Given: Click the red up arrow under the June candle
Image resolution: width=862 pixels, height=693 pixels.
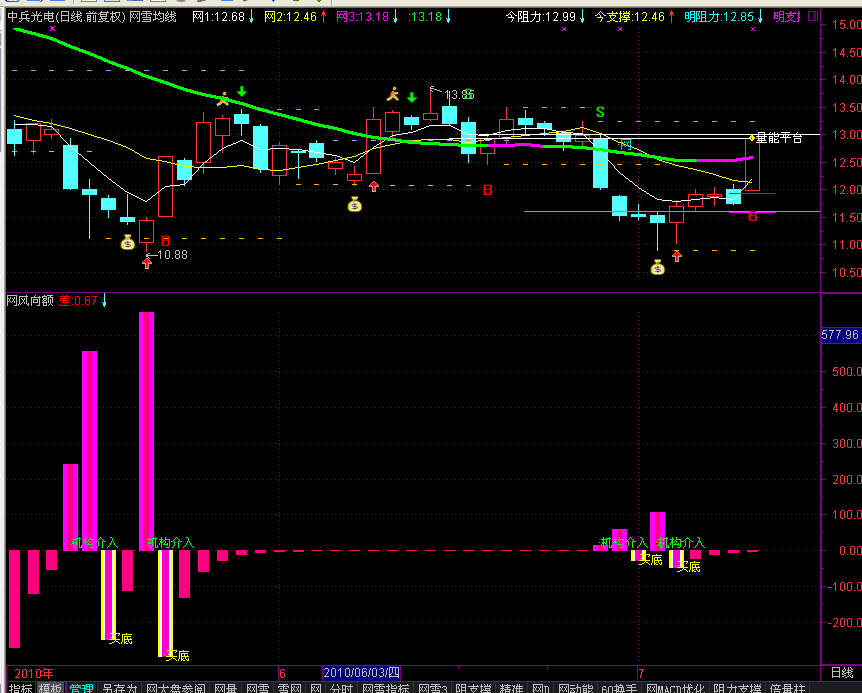Looking at the screenshot, I should (374, 186).
